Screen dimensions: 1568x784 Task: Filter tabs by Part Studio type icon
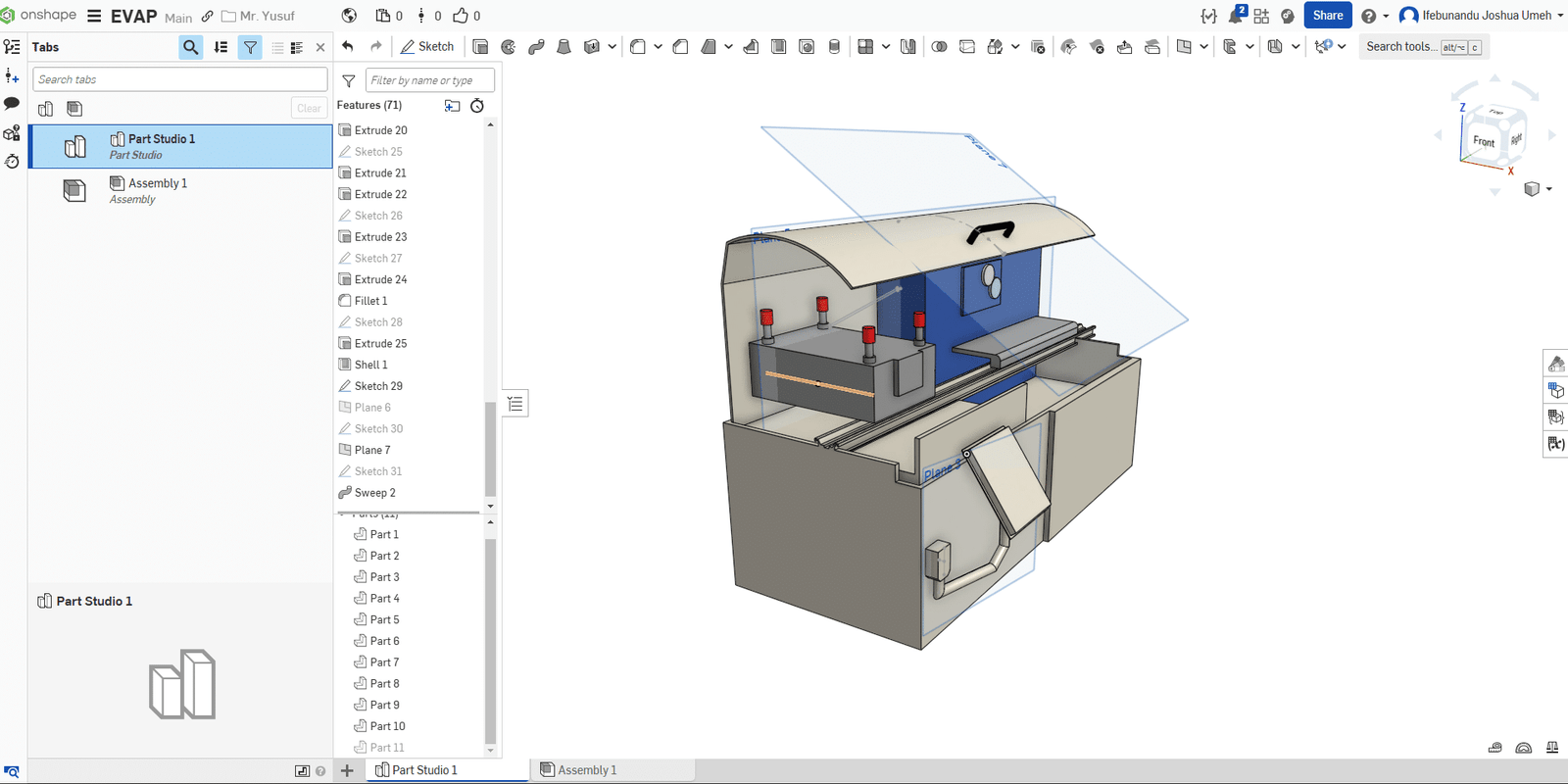(46, 109)
